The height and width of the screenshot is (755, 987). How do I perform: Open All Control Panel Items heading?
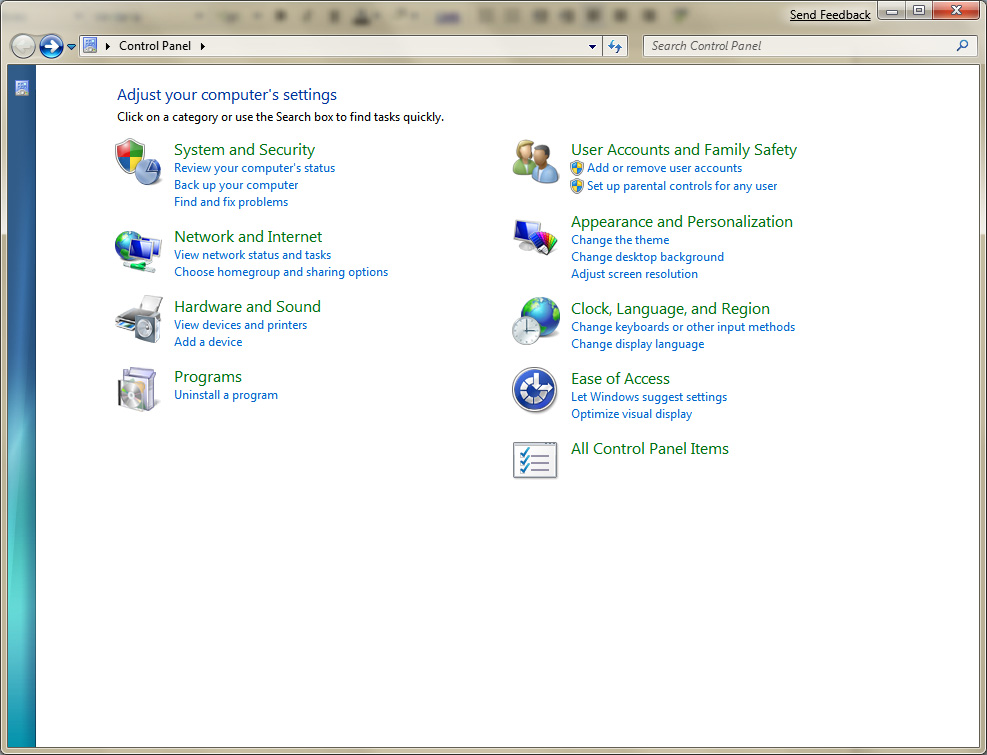click(x=650, y=448)
